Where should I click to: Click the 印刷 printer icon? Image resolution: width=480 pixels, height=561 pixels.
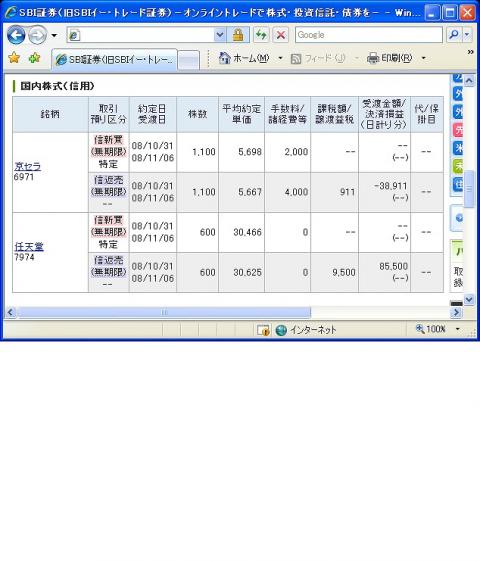pos(373,58)
